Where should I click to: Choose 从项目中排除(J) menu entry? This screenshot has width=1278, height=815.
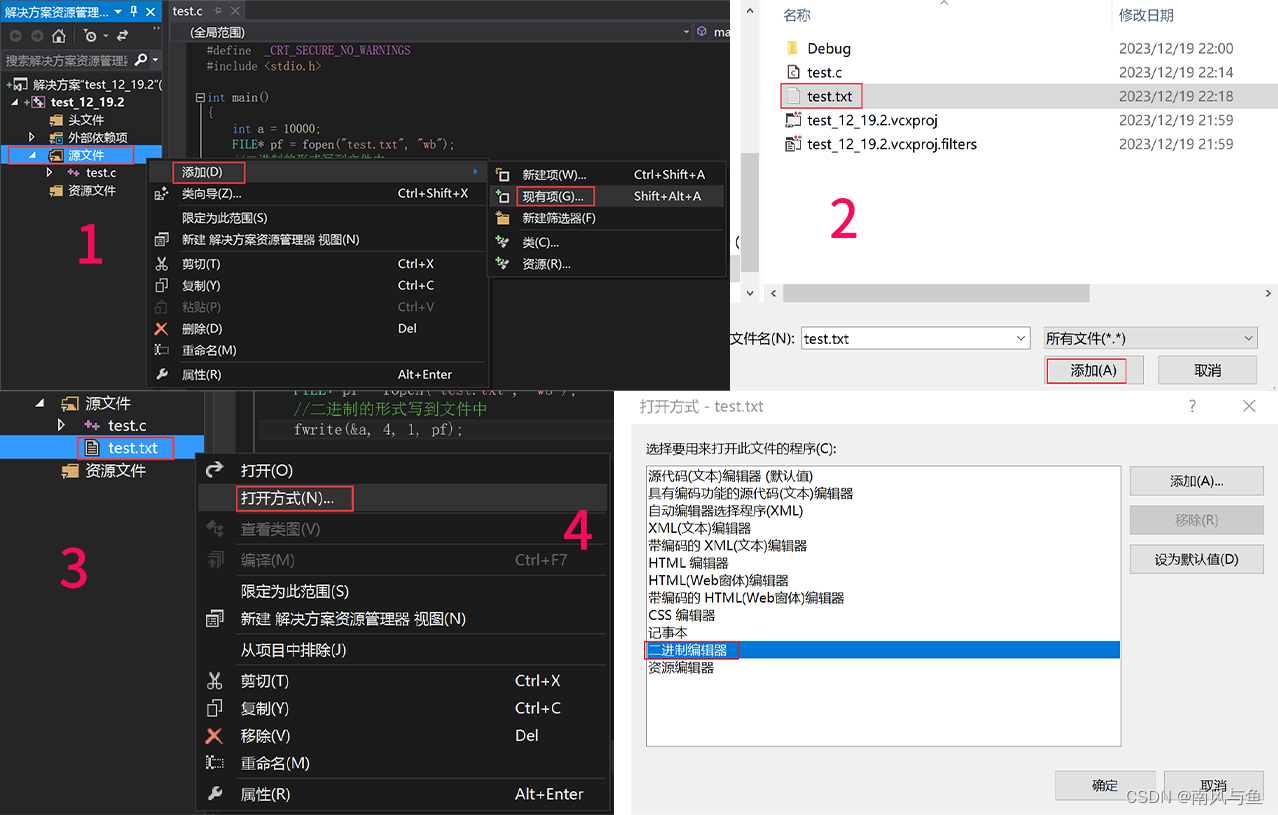click(293, 650)
